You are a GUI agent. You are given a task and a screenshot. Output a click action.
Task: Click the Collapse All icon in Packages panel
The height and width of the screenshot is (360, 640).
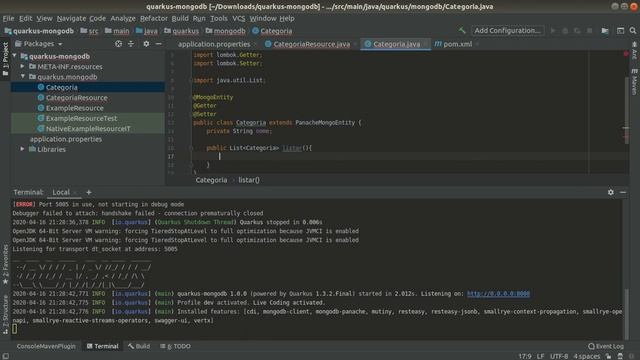click(131, 44)
